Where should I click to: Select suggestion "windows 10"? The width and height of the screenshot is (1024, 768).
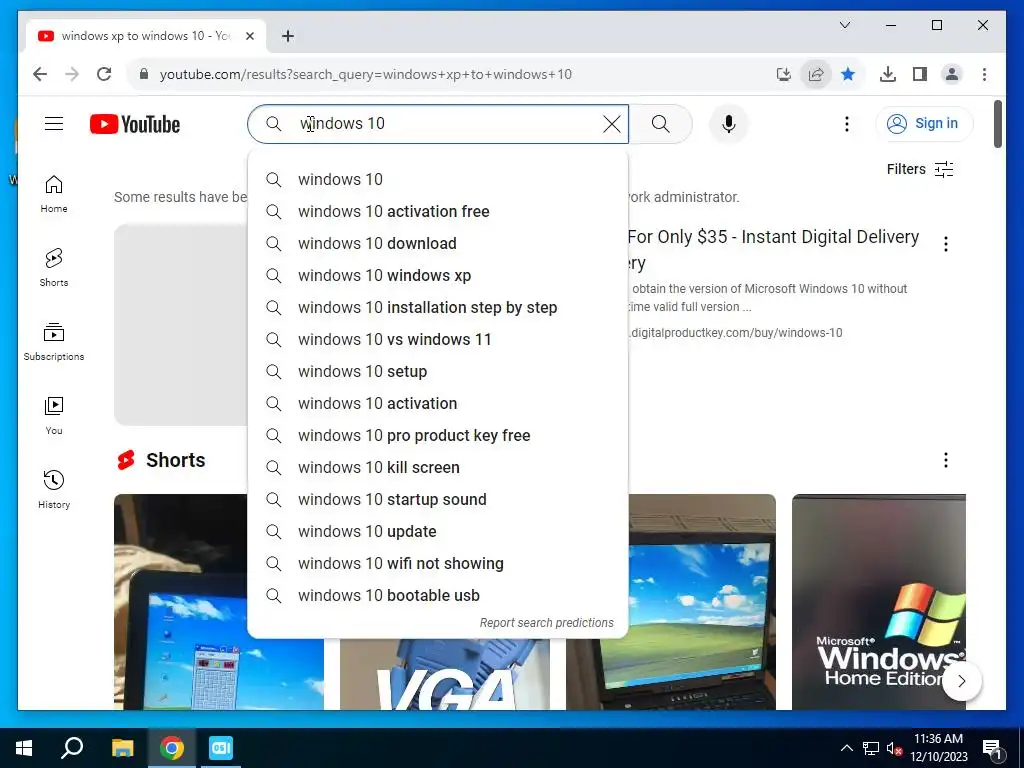click(x=438, y=180)
